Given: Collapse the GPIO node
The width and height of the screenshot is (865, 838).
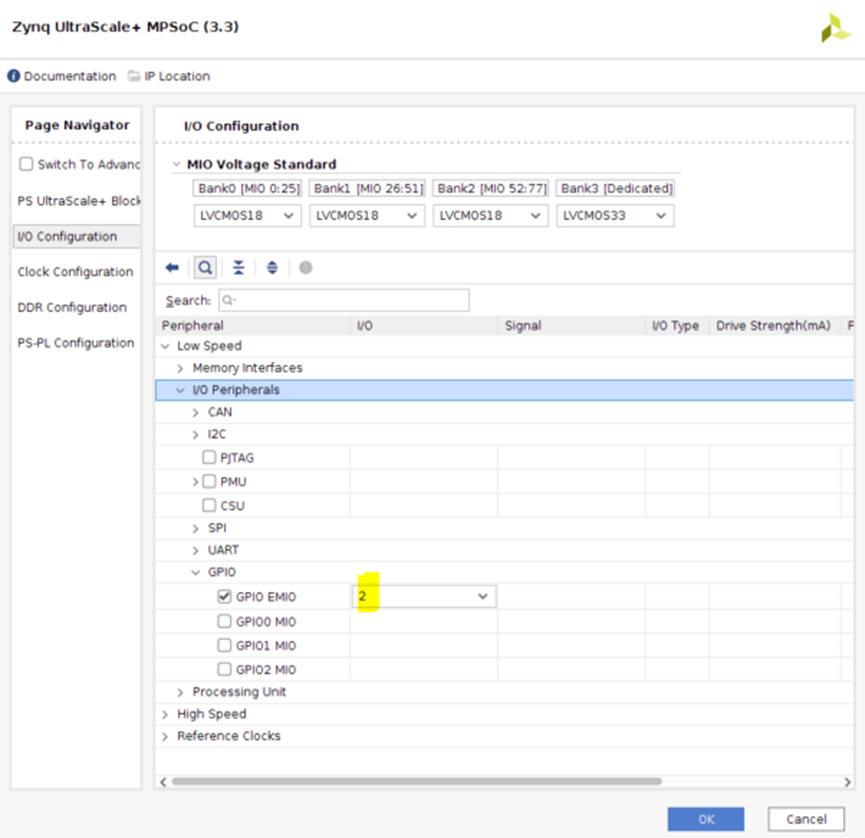Looking at the screenshot, I should click(195, 572).
